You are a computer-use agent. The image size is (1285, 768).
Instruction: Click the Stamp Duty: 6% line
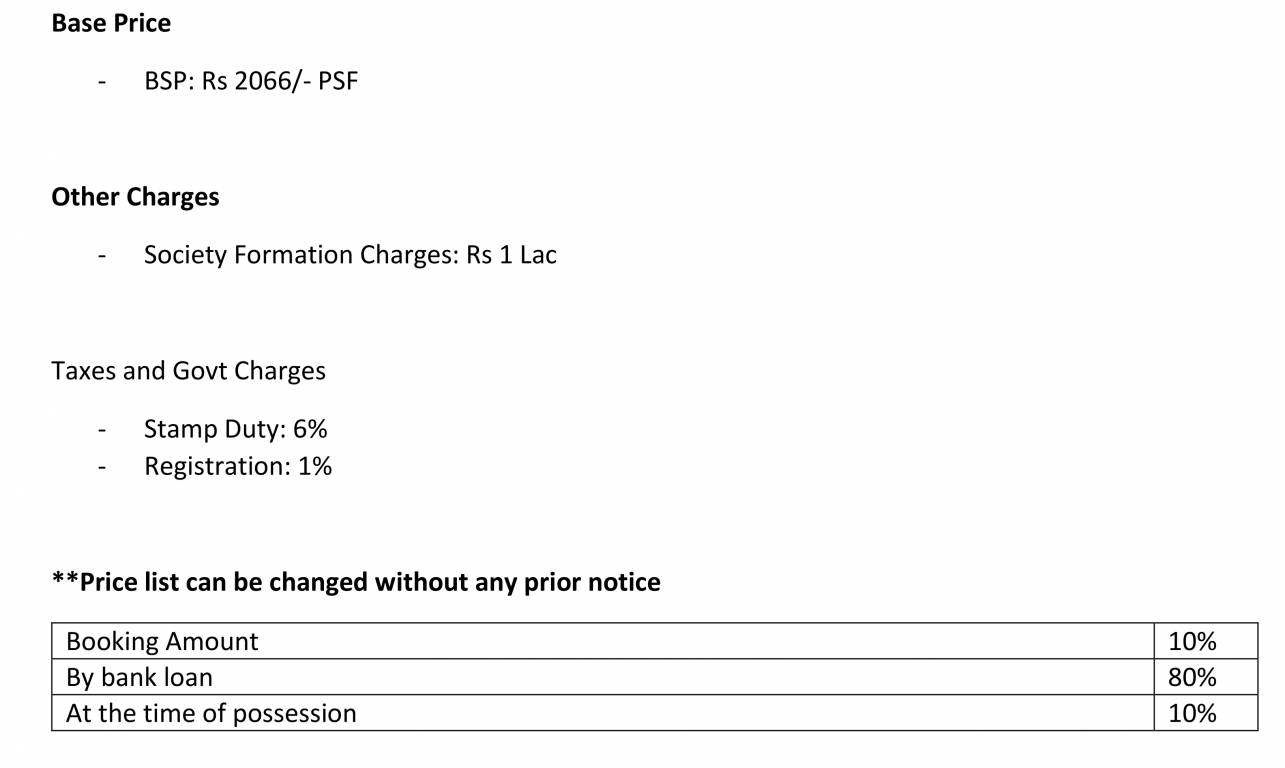click(235, 429)
